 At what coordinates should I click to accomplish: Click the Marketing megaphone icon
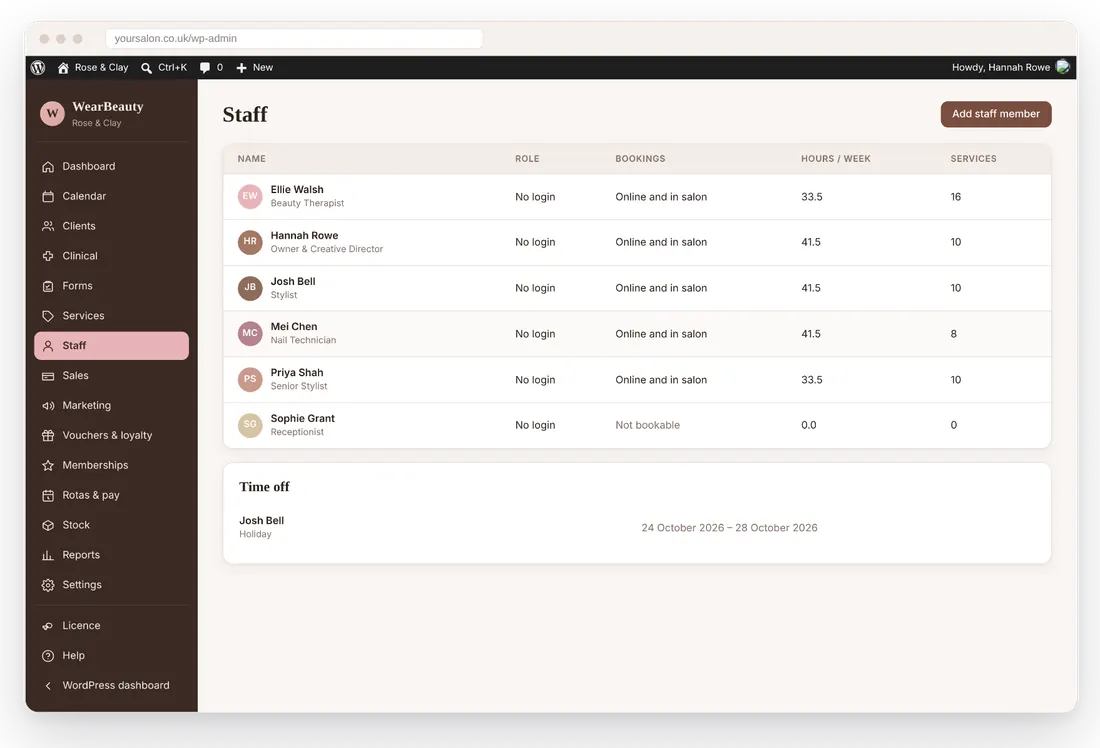48,406
